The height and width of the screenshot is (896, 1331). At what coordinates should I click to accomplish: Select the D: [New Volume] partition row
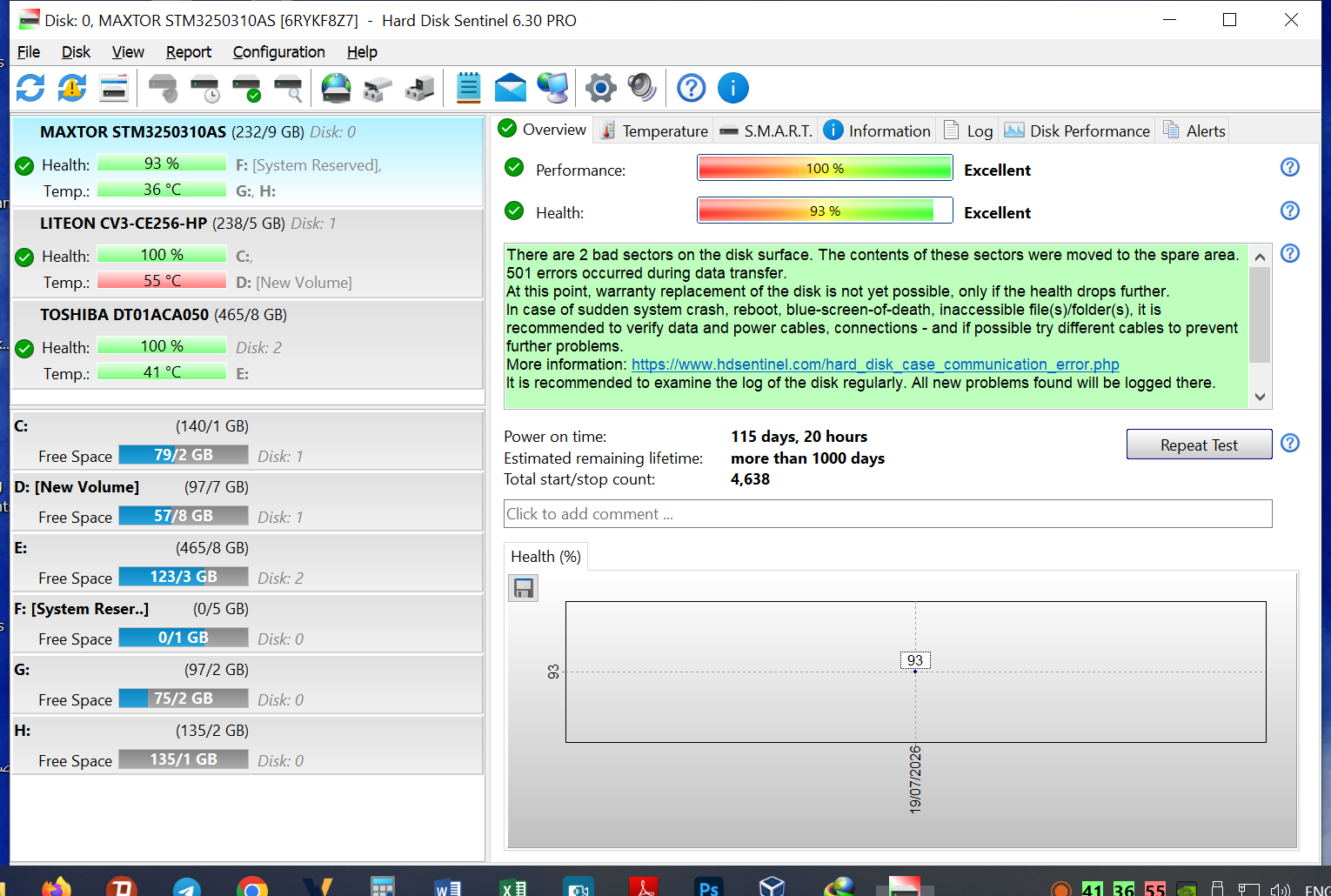247,502
